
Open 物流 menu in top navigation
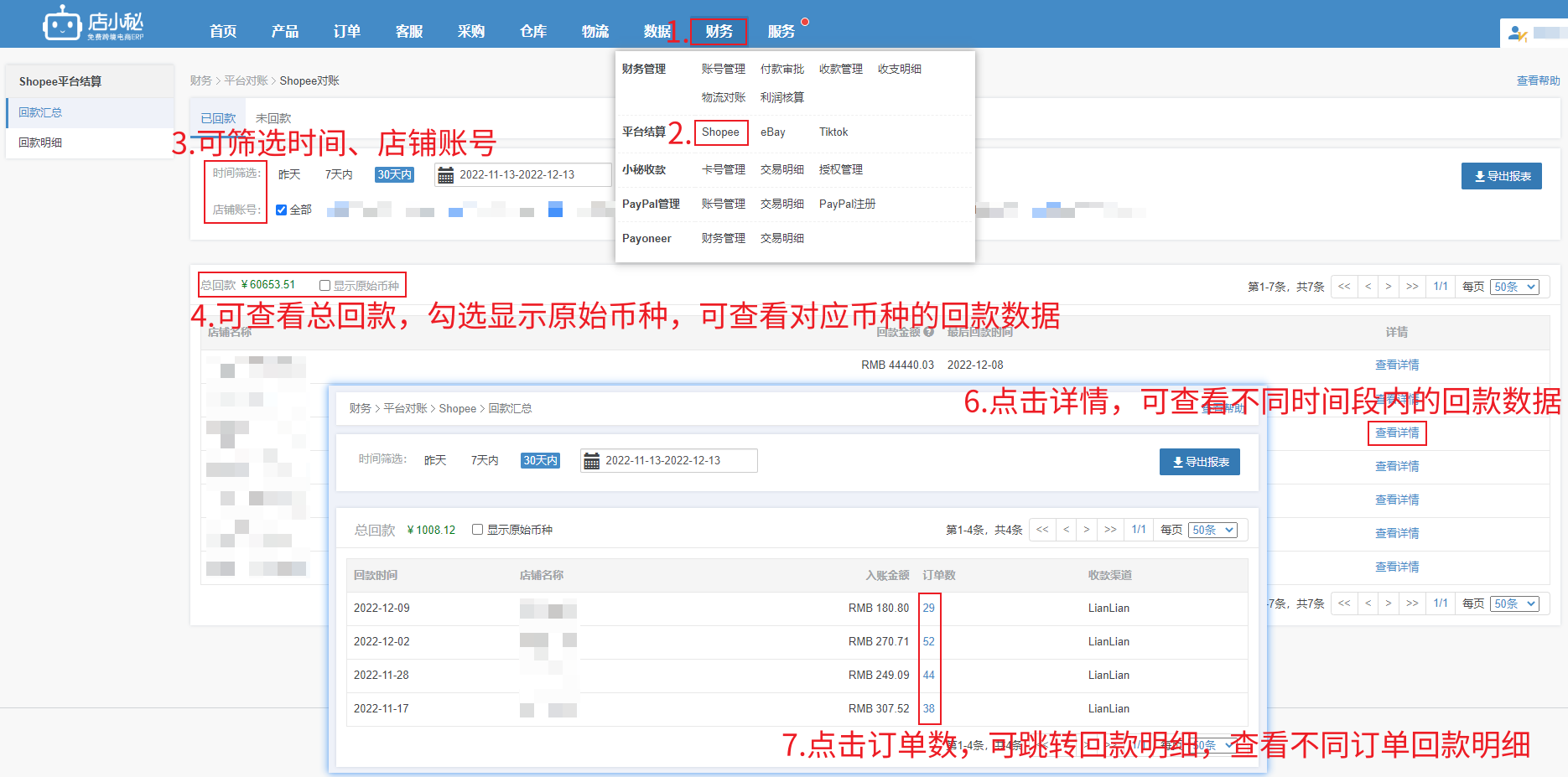pos(595,31)
